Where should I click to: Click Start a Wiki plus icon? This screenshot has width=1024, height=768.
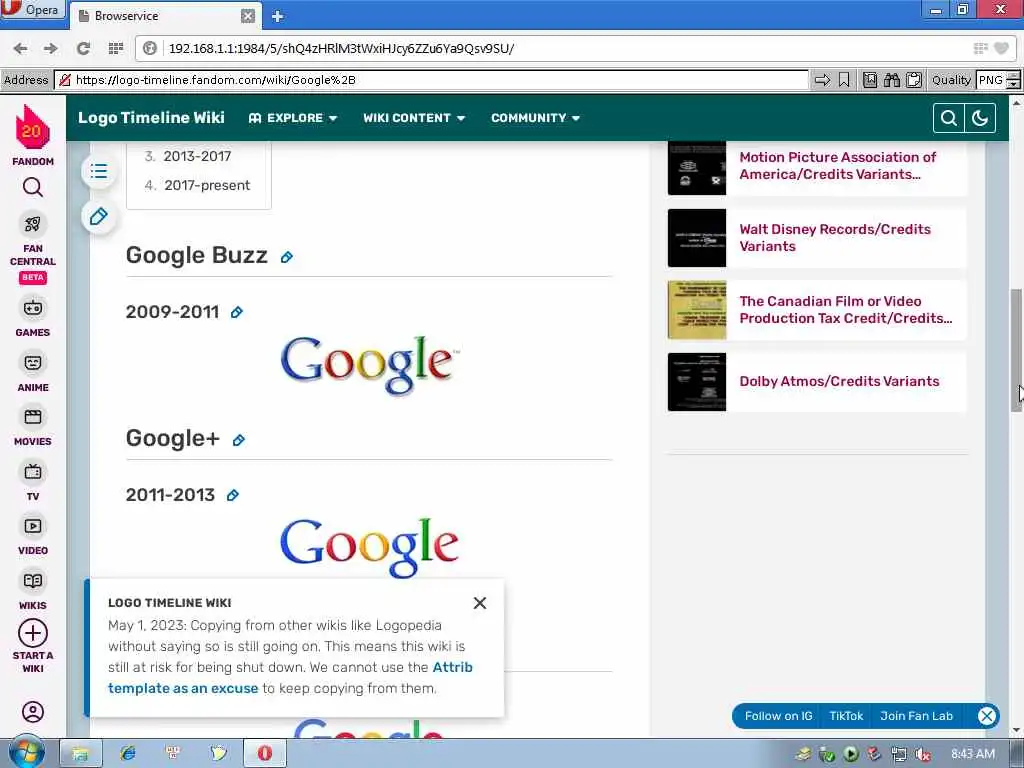(x=33, y=633)
